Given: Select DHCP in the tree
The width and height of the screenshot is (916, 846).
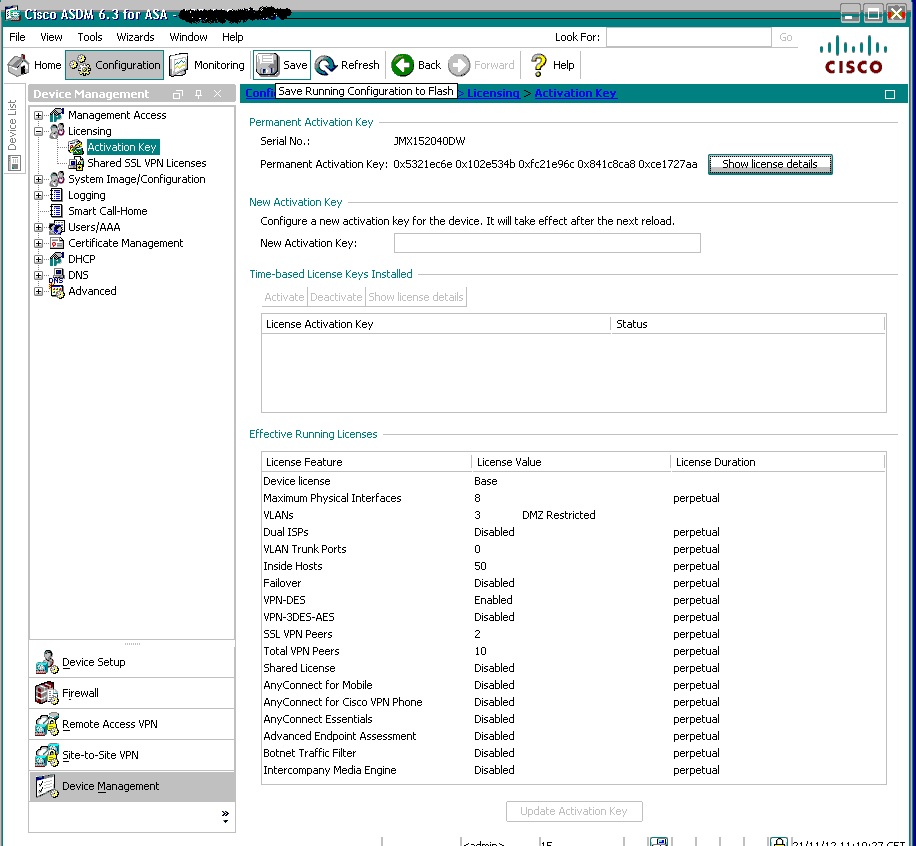Looking at the screenshot, I should (81, 259).
